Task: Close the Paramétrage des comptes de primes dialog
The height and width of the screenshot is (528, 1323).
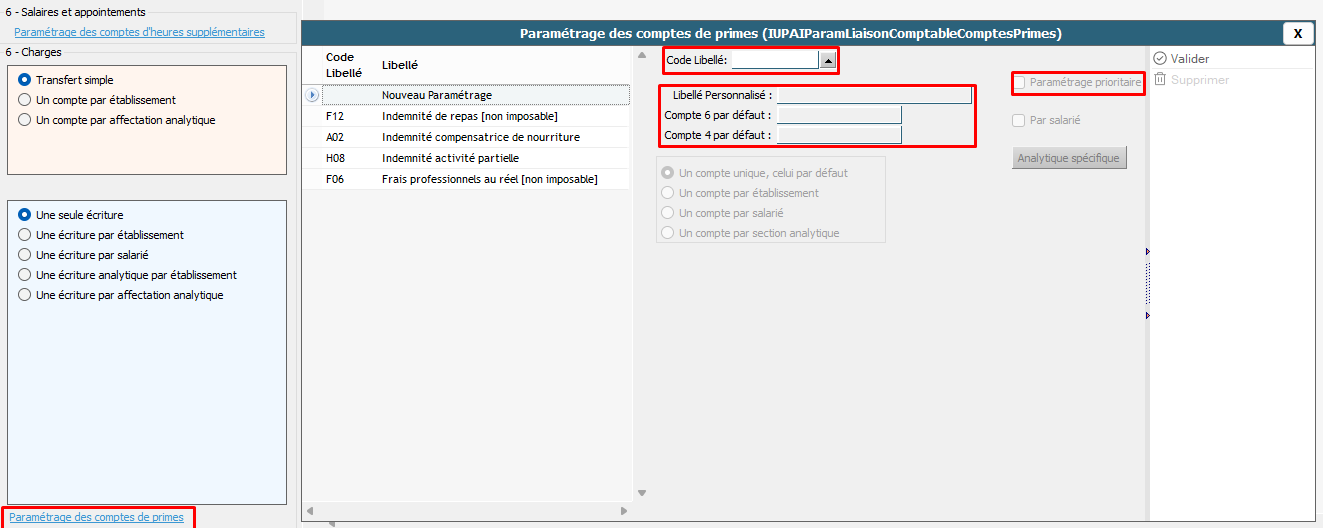Action: (x=1298, y=33)
